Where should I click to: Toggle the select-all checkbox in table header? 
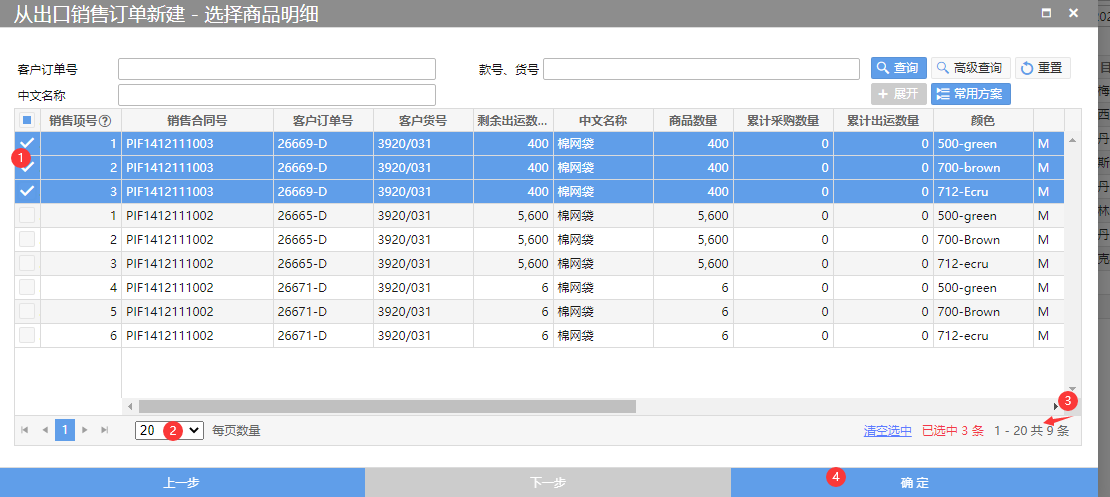point(27,120)
